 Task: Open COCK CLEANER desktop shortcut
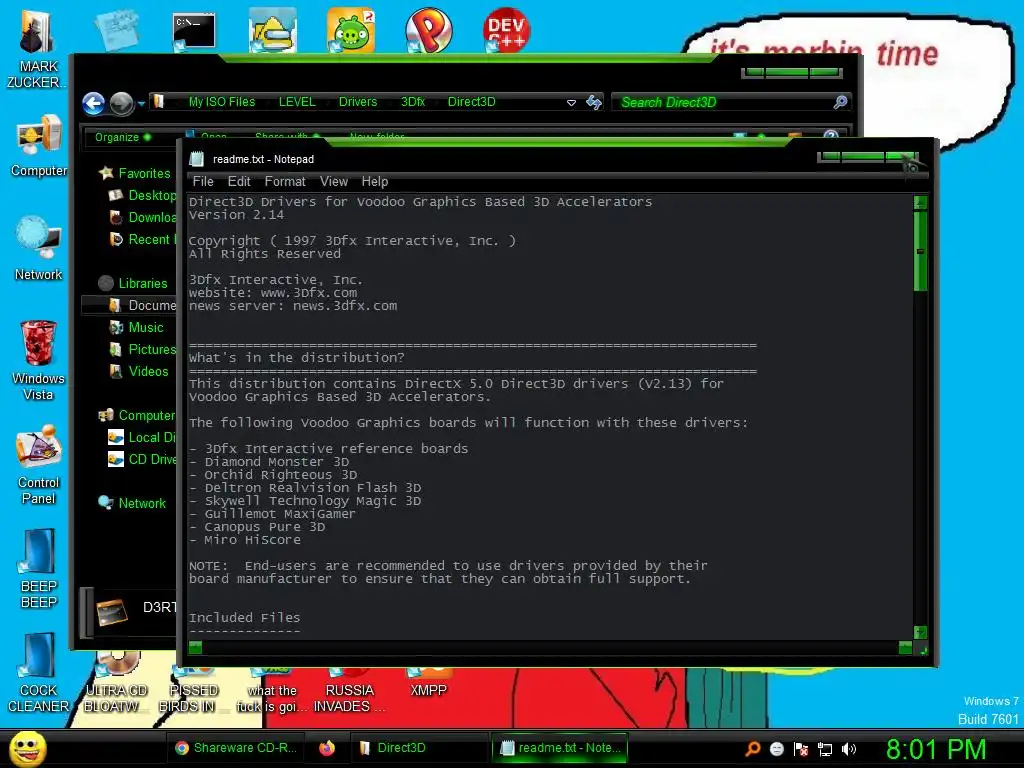[x=39, y=673]
